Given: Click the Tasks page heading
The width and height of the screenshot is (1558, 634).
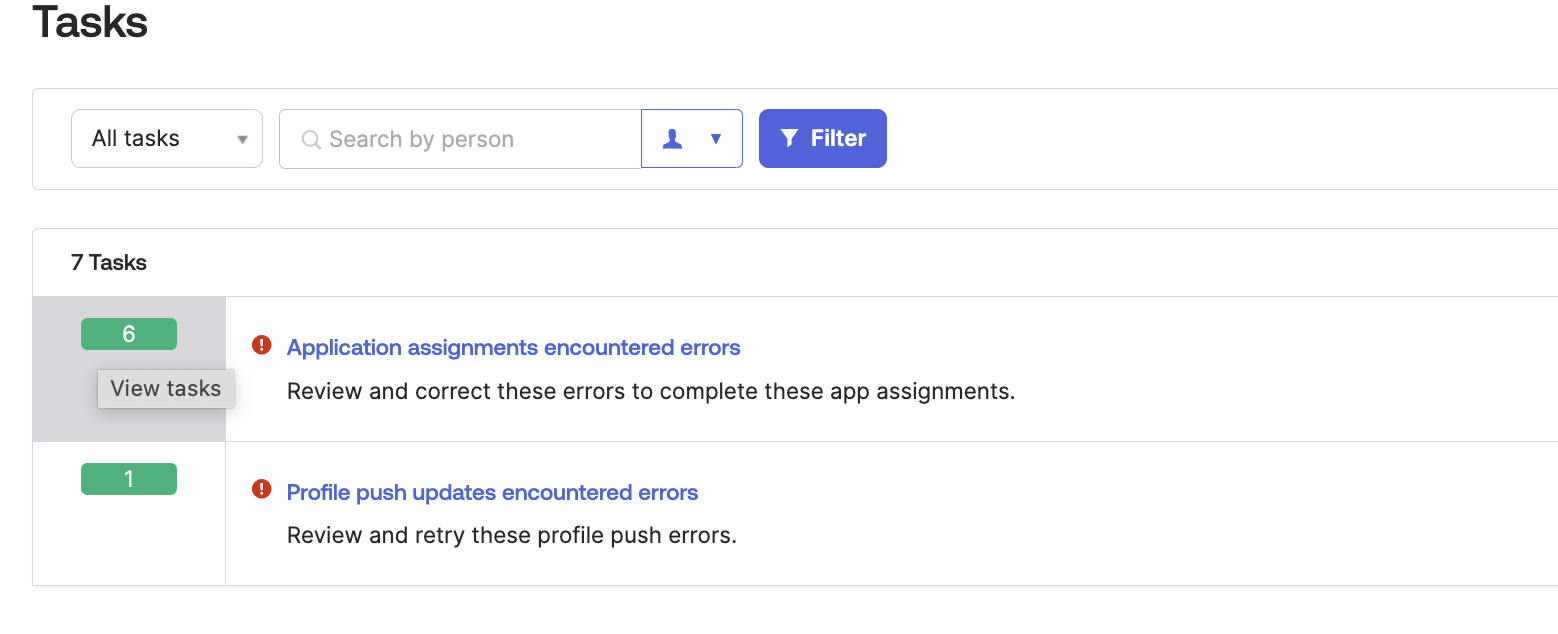Looking at the screenshot, I should click(x=90, y=22).
